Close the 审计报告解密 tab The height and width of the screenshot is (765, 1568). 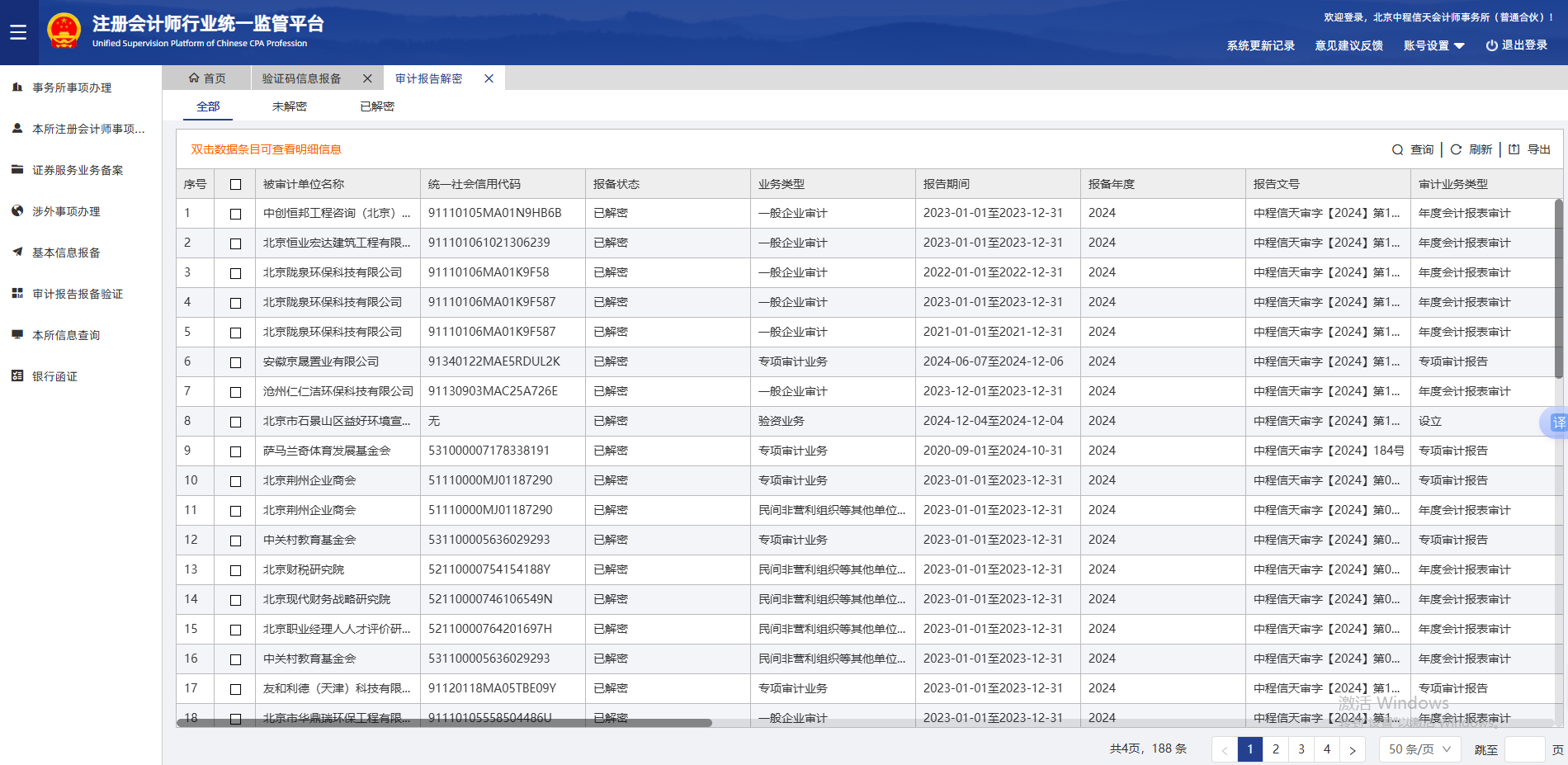coord(489,78)
